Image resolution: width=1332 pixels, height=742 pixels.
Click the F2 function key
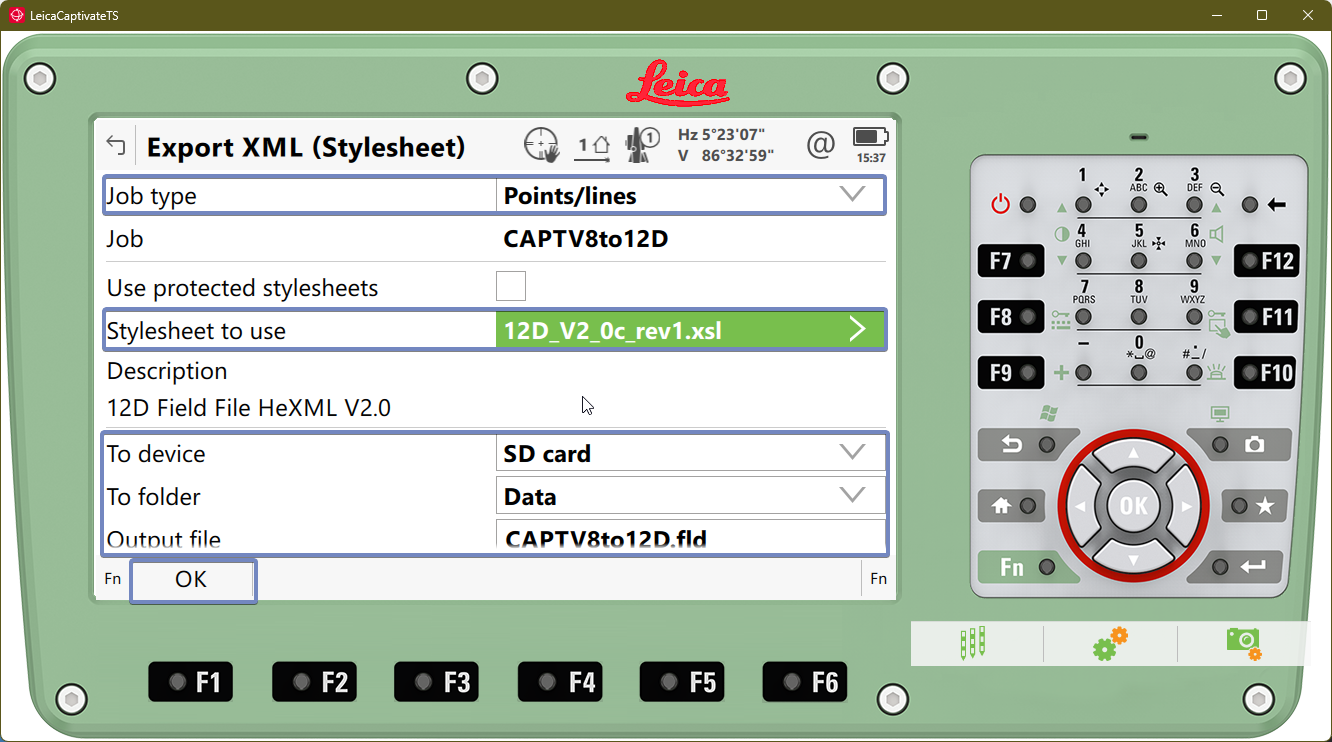click(314, 682)
